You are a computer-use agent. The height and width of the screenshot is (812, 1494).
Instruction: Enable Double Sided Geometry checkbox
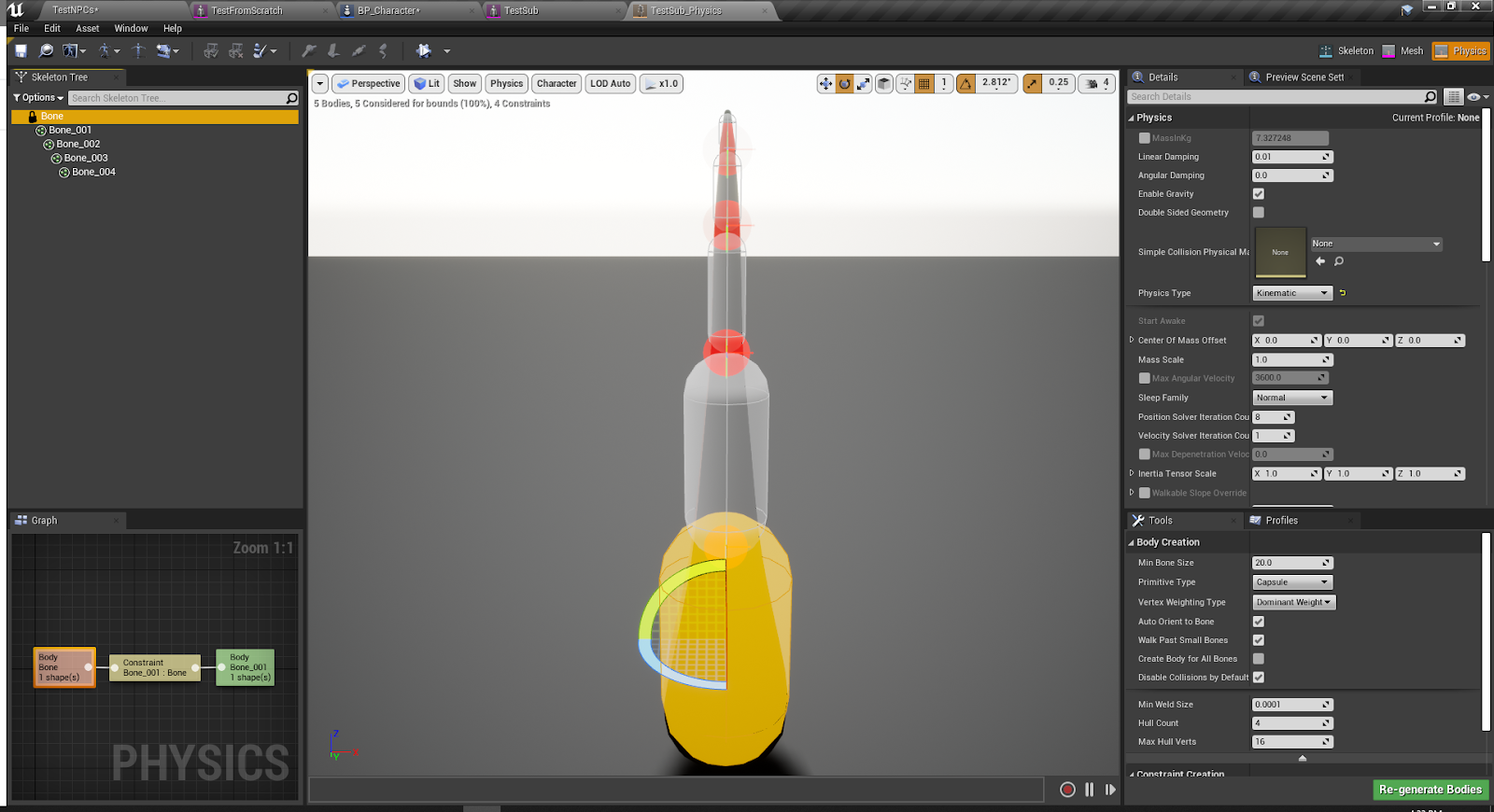click(x=1258, y=213)
